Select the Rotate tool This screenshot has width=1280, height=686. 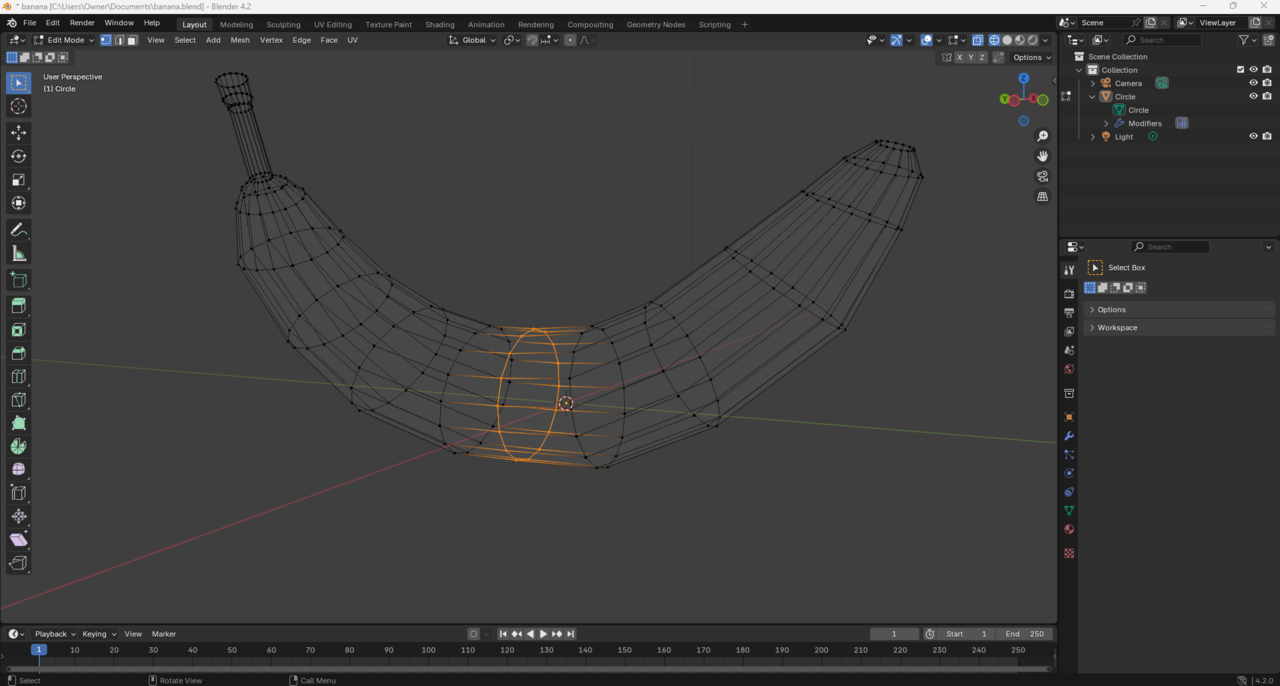click(x=18, y=156)
